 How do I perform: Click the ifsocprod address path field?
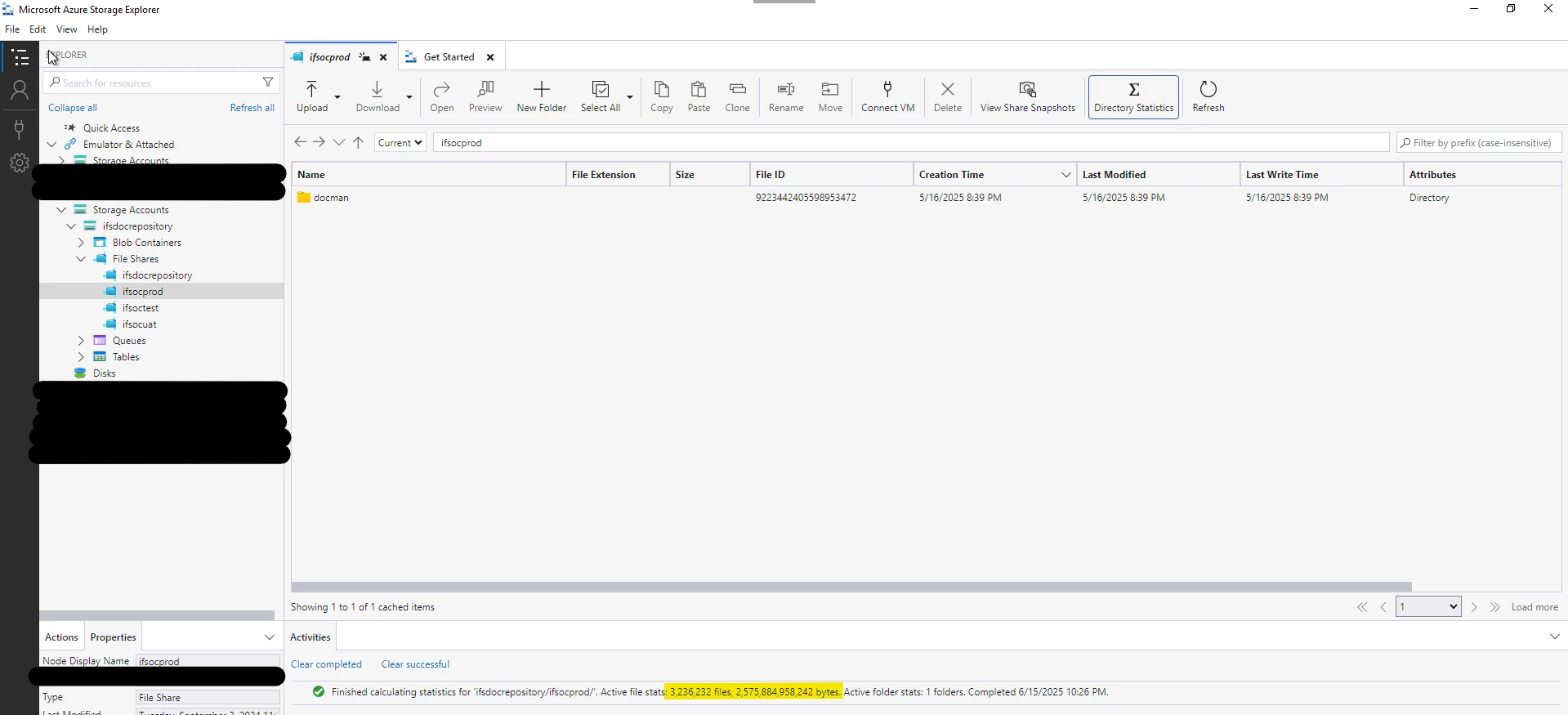click(911, 142)
